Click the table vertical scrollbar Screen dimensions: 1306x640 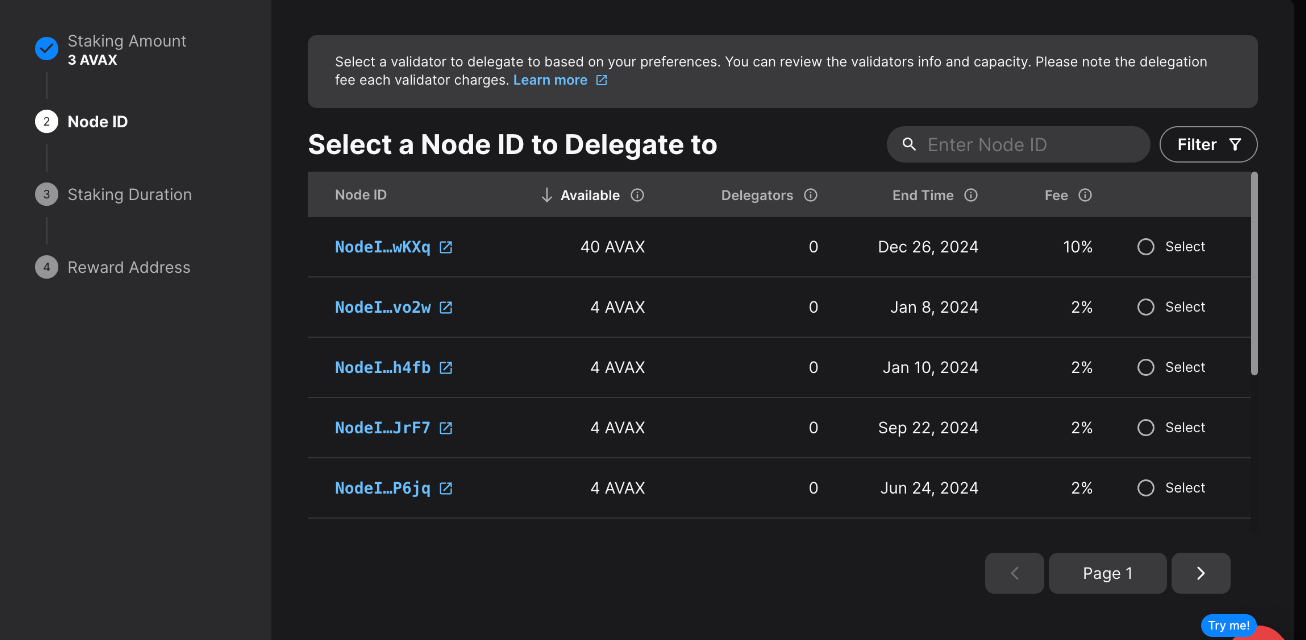pyautogui.click(x=1254, y=274)
